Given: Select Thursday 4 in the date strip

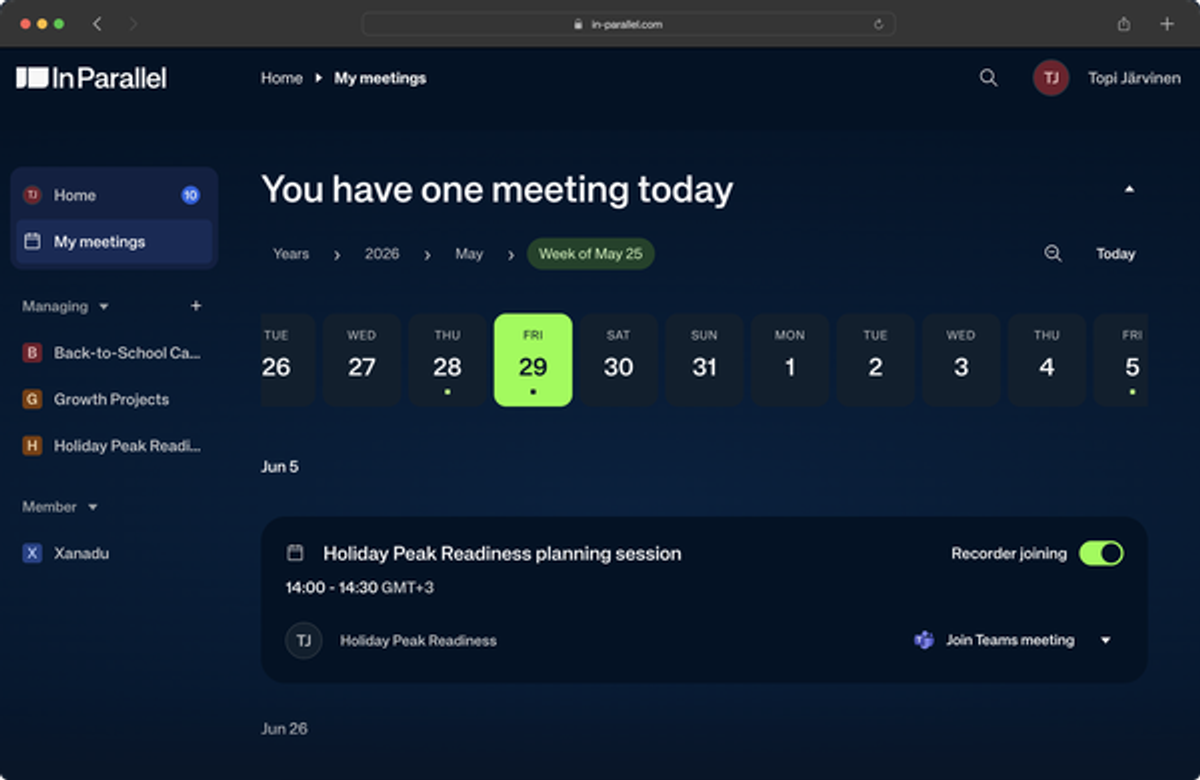Looking at the screenshot, I should [1046, 360].
